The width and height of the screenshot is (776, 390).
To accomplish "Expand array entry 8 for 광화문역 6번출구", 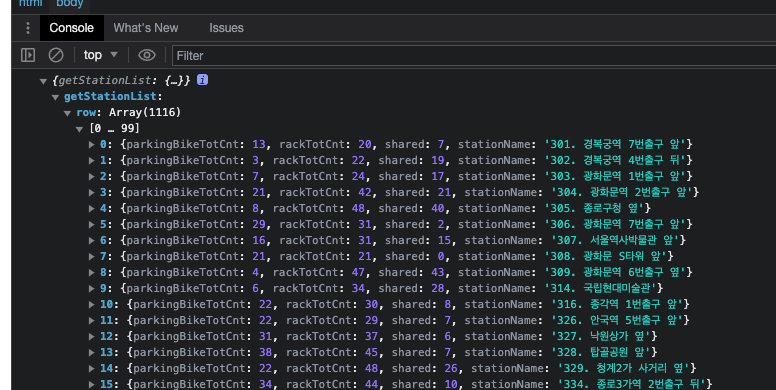I will tap(92, 272).
